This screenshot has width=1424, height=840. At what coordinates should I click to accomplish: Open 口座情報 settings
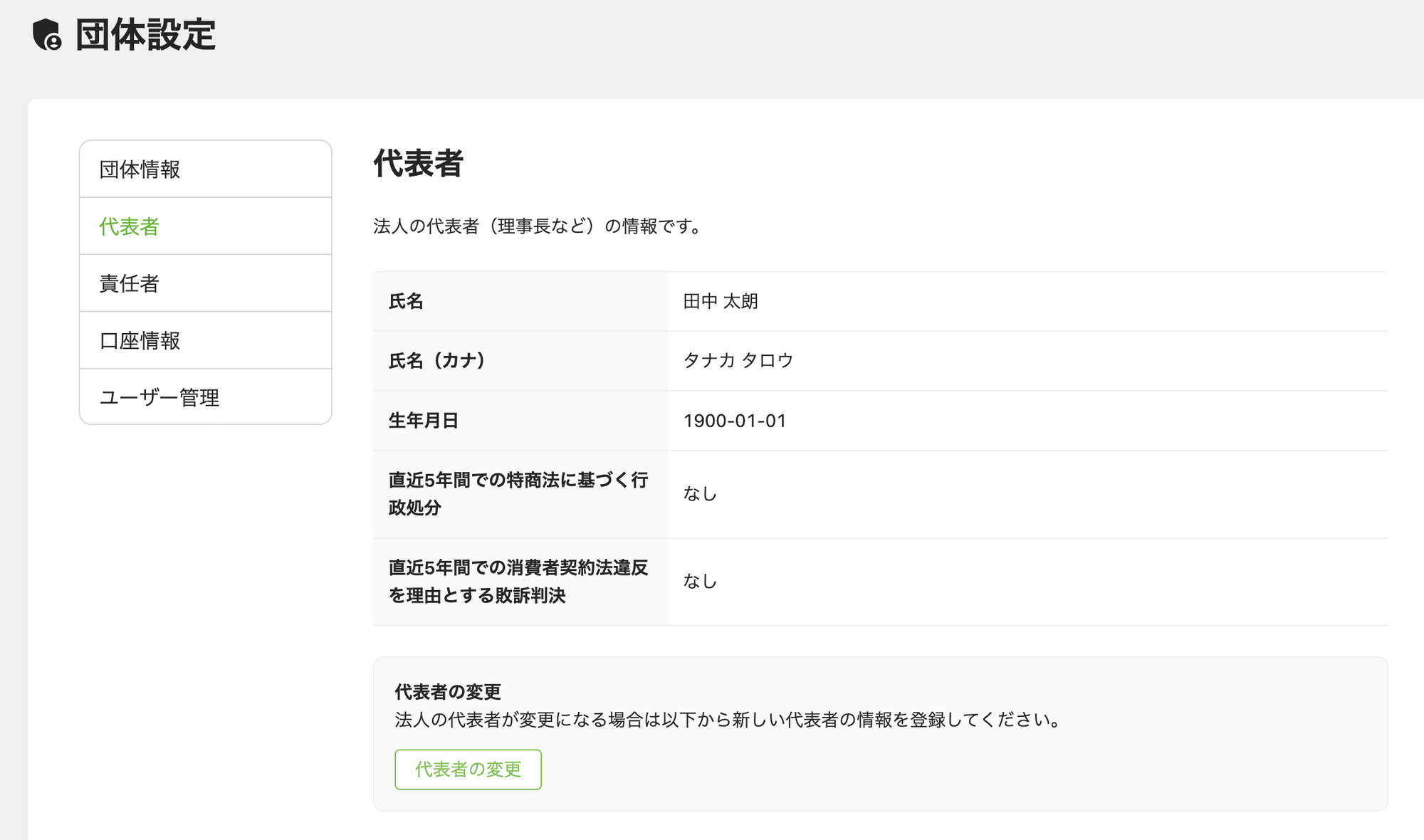206,340
